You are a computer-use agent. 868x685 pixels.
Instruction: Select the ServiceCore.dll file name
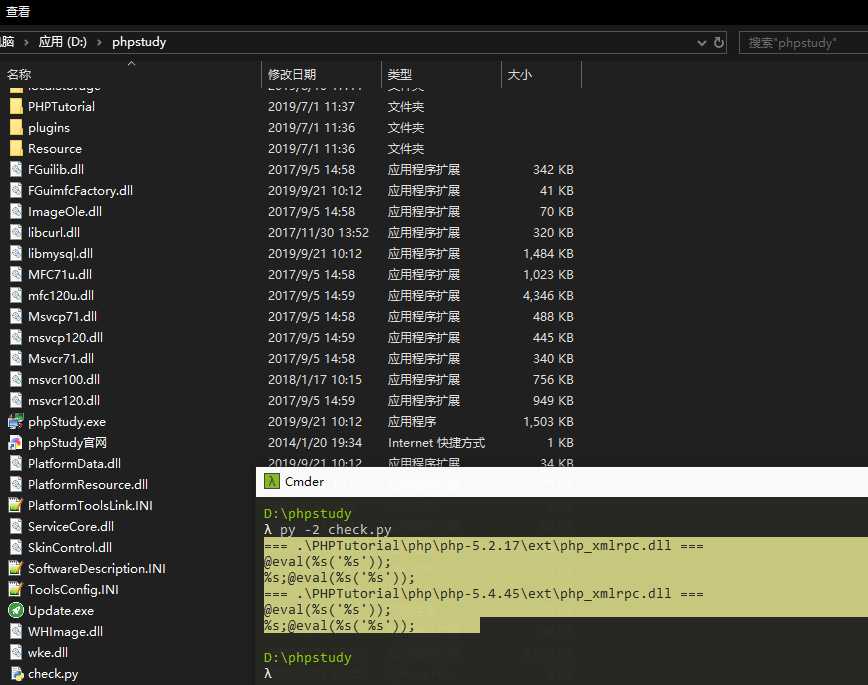71,527
